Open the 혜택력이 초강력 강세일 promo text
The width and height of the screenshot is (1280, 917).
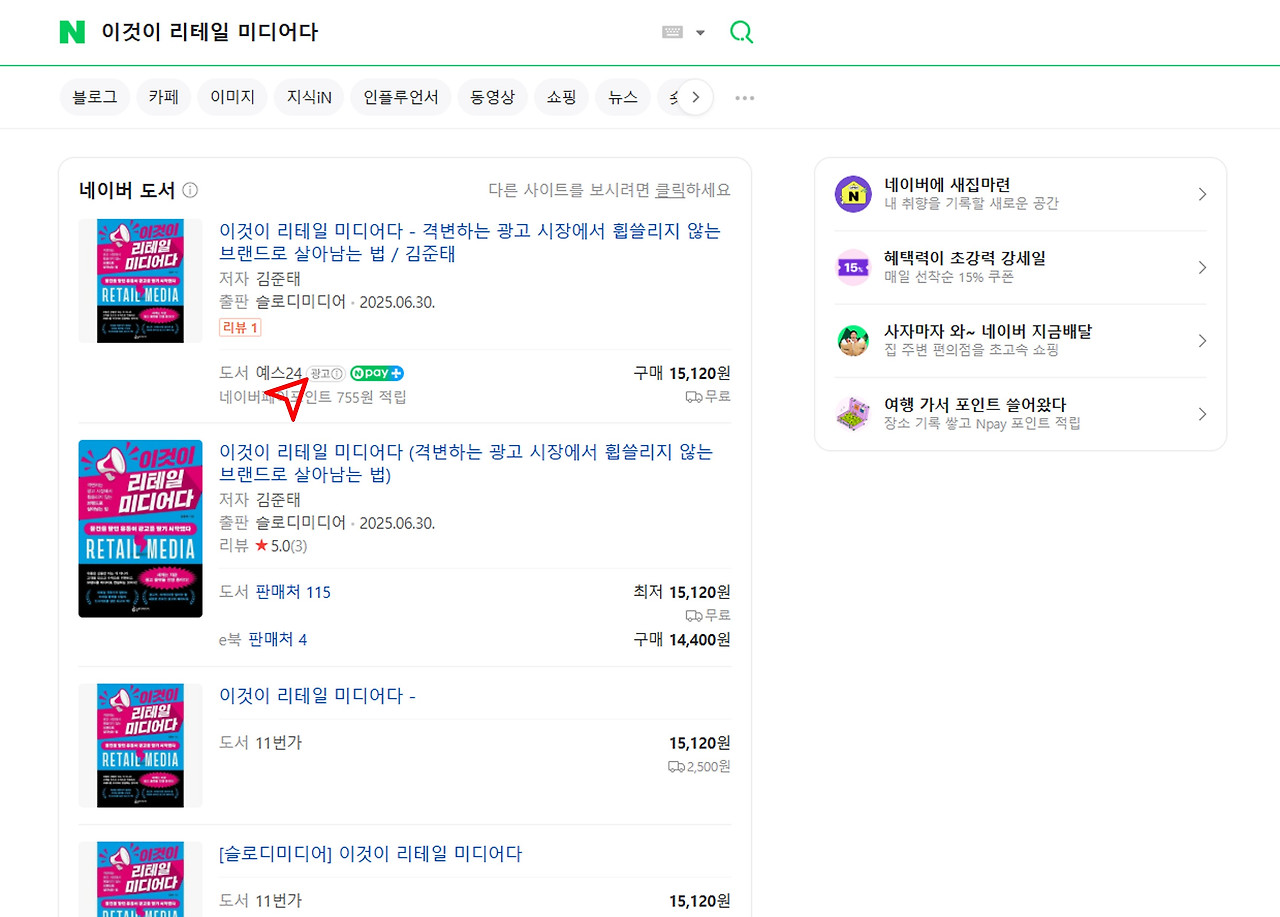point(965,267)
